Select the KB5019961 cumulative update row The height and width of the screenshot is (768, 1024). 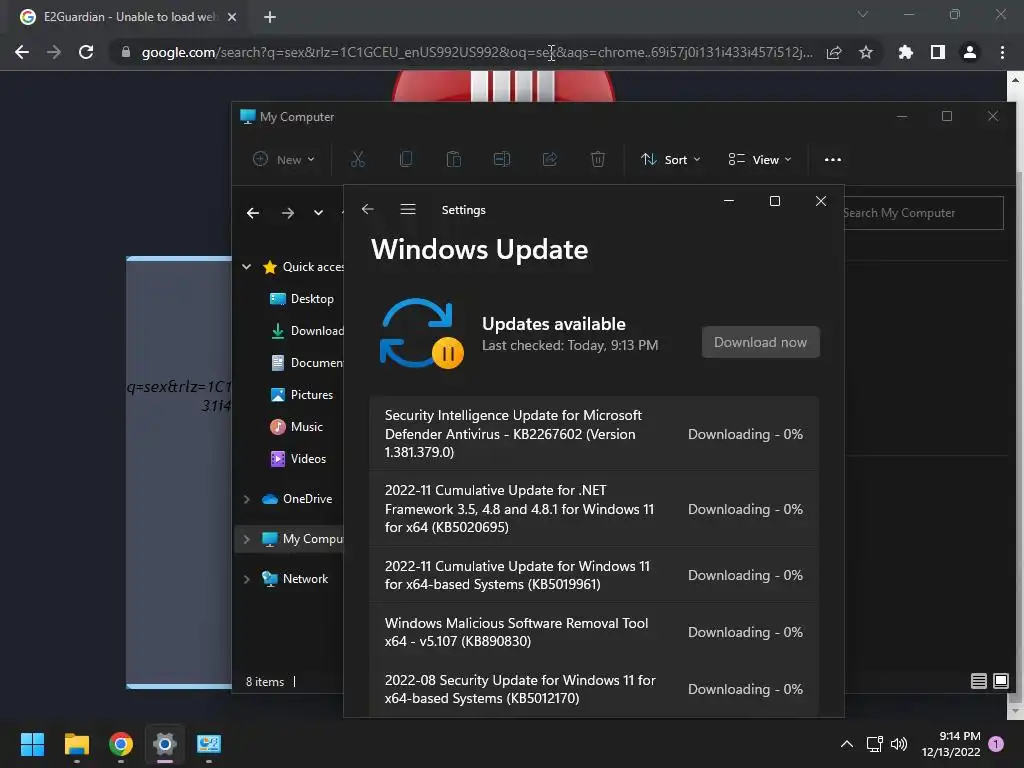(x=594, y=575)
